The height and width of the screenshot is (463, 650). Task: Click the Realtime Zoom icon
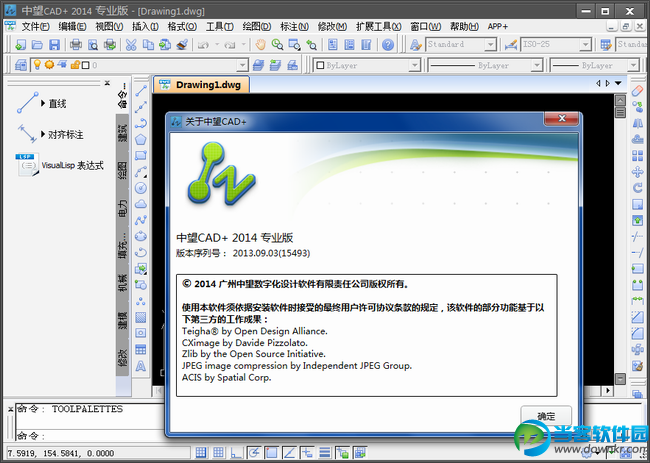tap(277, 44)
